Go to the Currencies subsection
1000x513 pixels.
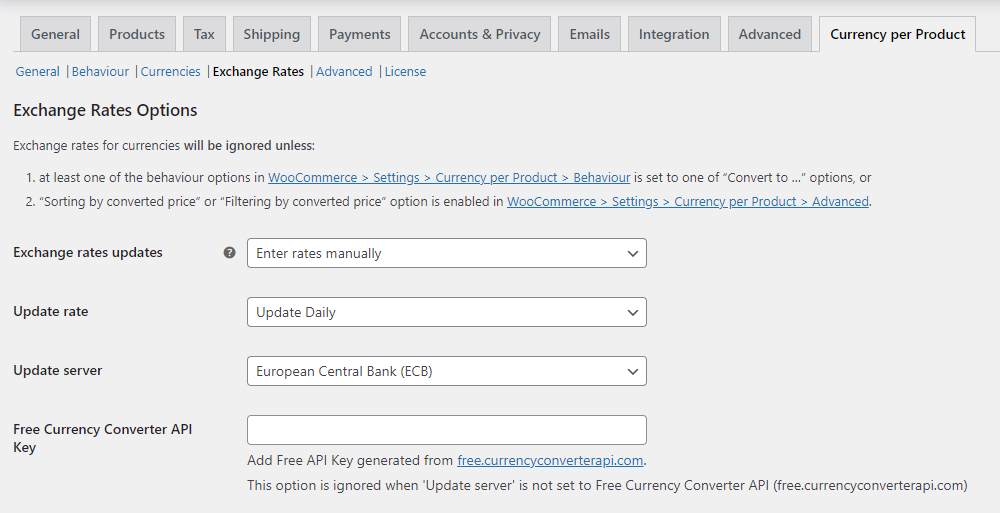click(x=171, y=72)
